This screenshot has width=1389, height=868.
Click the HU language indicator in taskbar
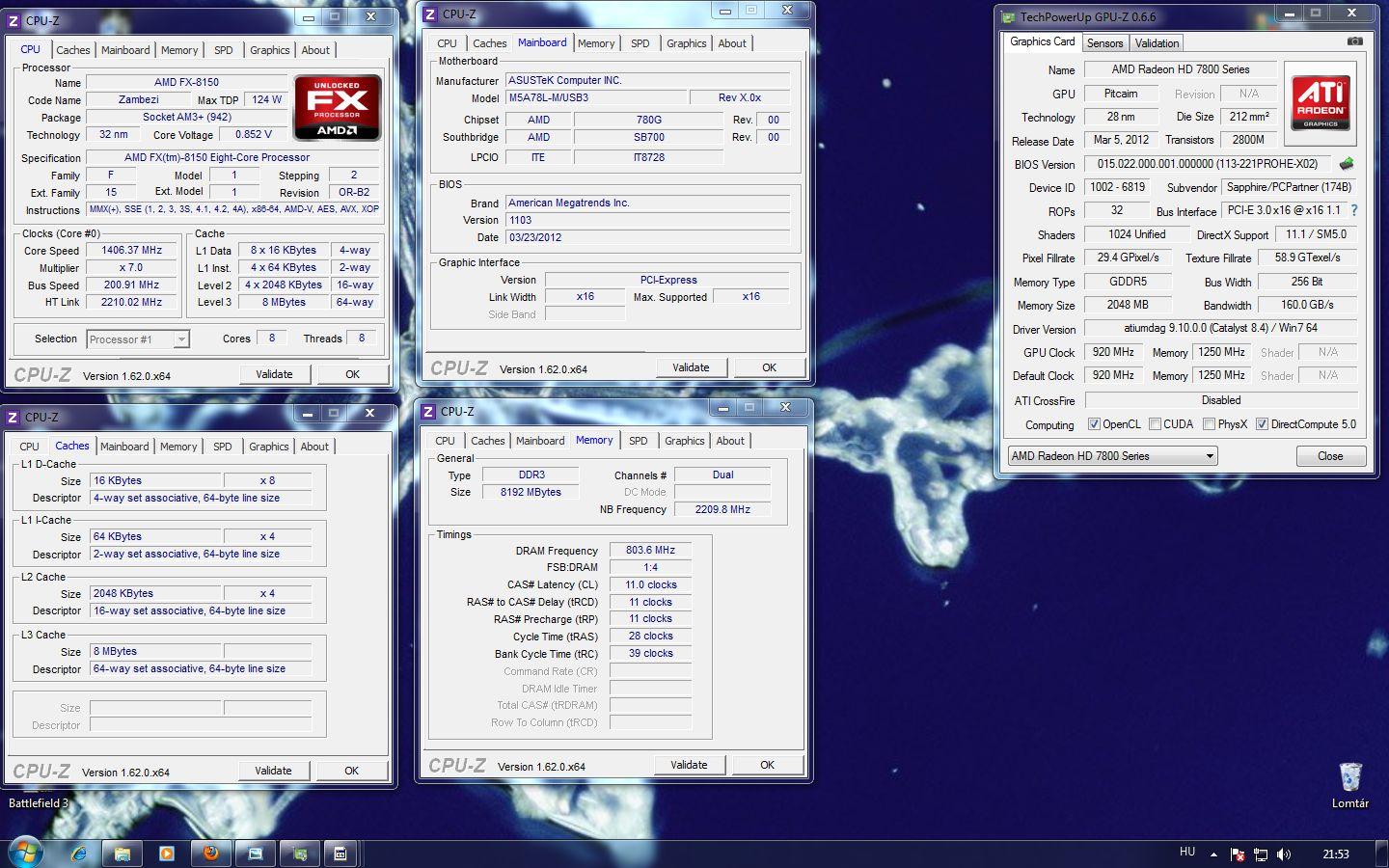1187,853
